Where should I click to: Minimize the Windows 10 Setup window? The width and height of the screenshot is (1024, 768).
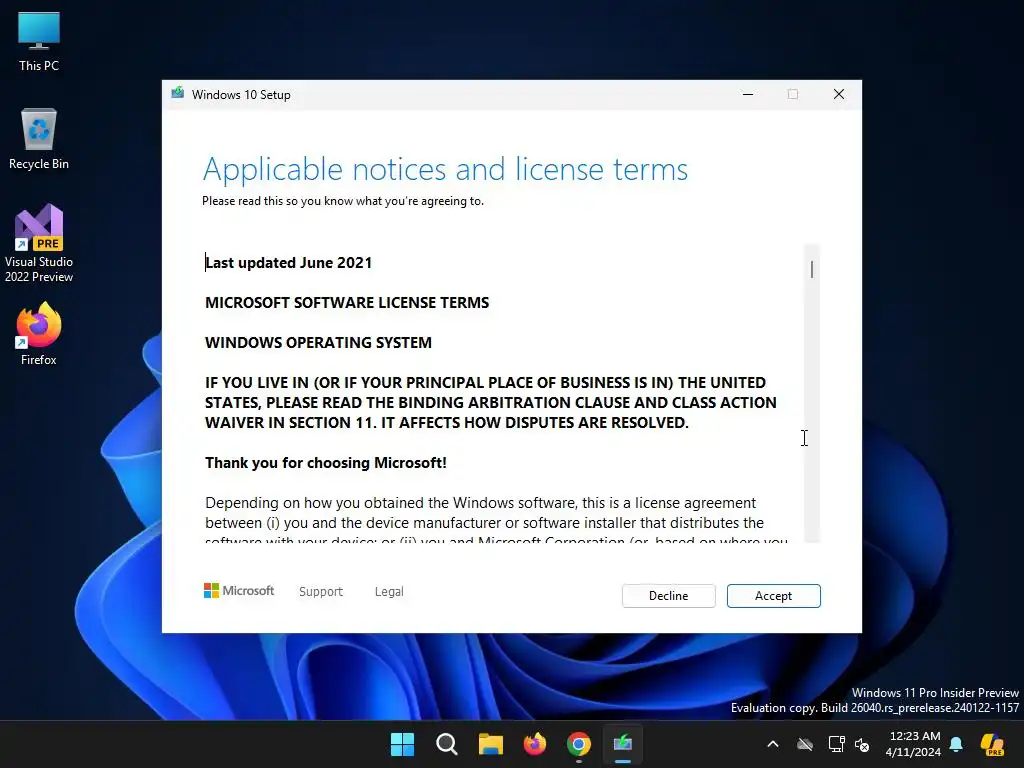point(748,94)
